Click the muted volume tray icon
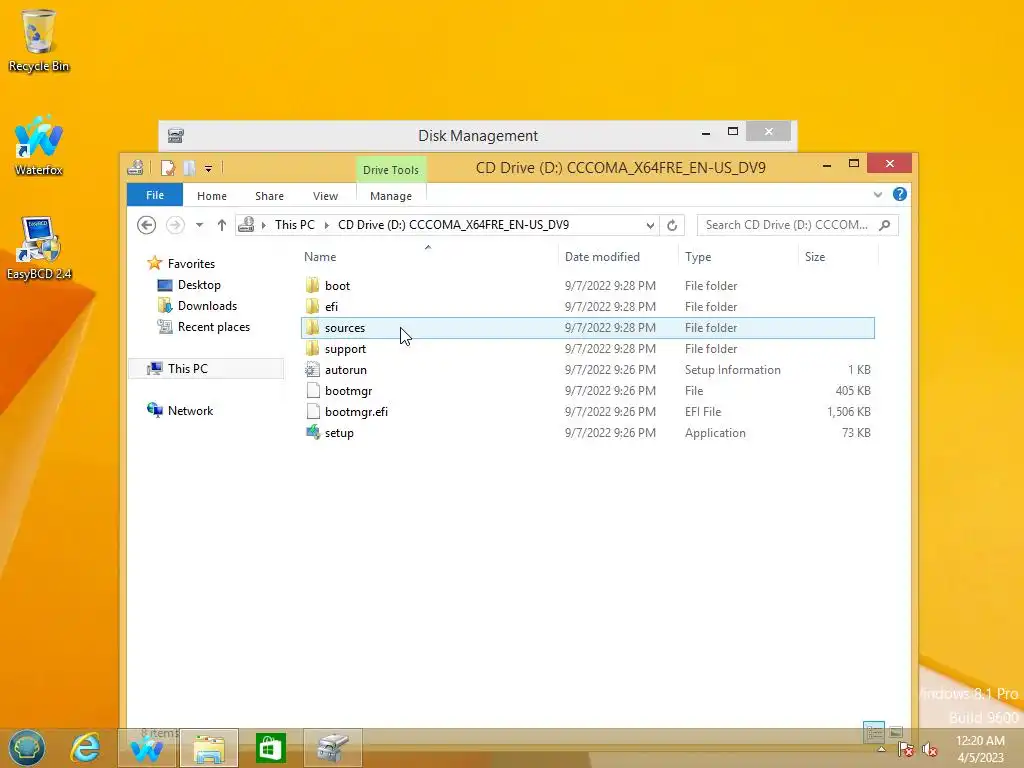Image resolution: width=1024 pixels, height=768 pixels. pyautogui.click(x=929, y=750)
